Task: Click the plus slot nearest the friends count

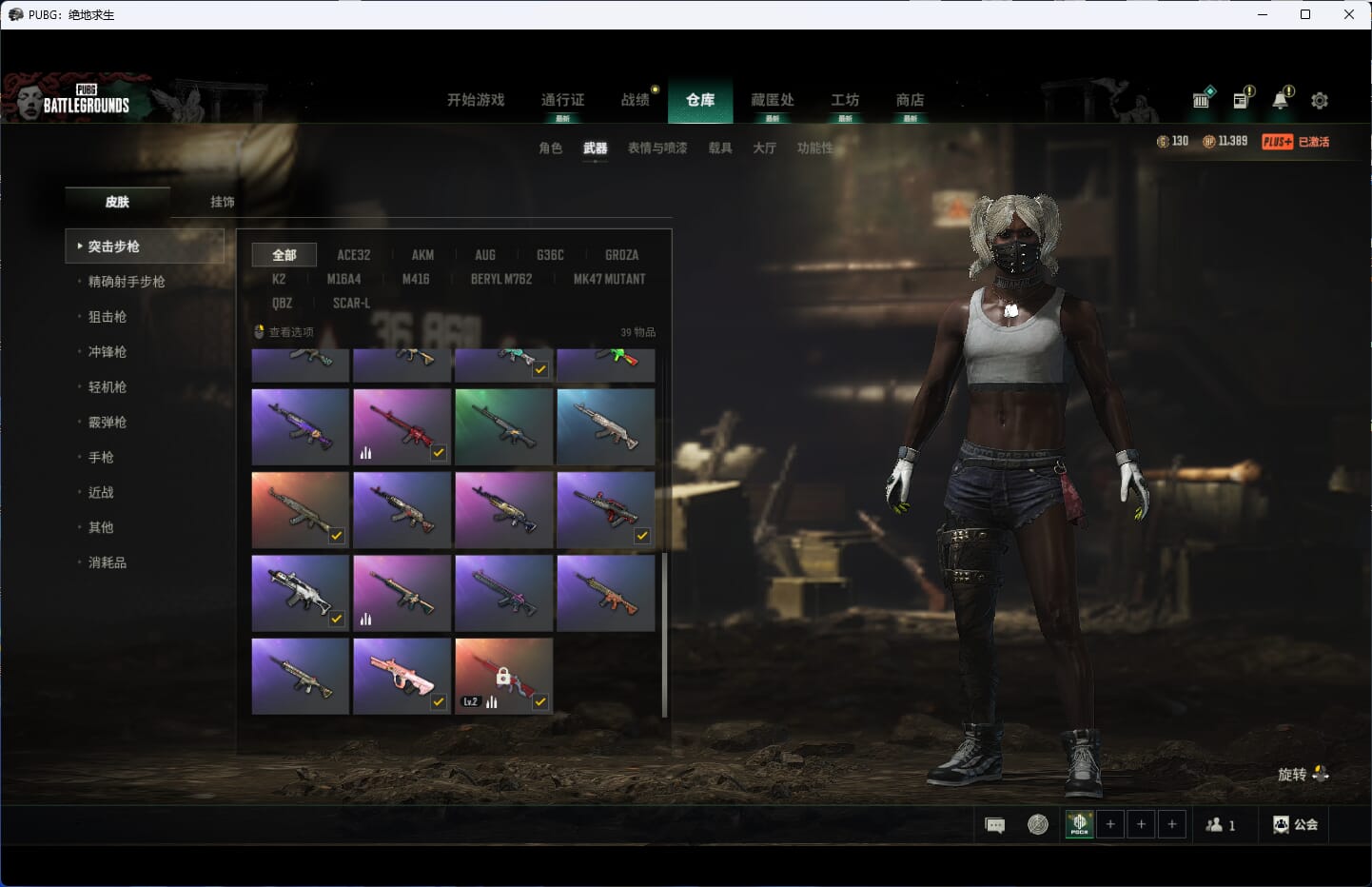Action: point(1172,824)
